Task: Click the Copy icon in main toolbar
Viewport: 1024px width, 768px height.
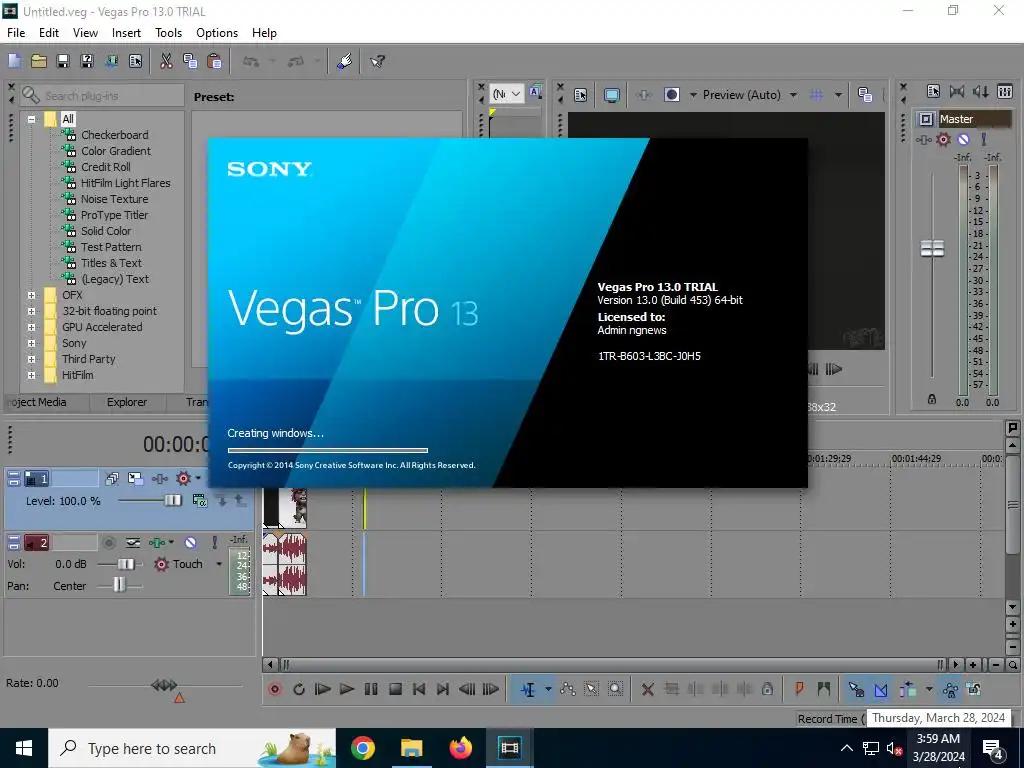Action: tap(190, 61)
